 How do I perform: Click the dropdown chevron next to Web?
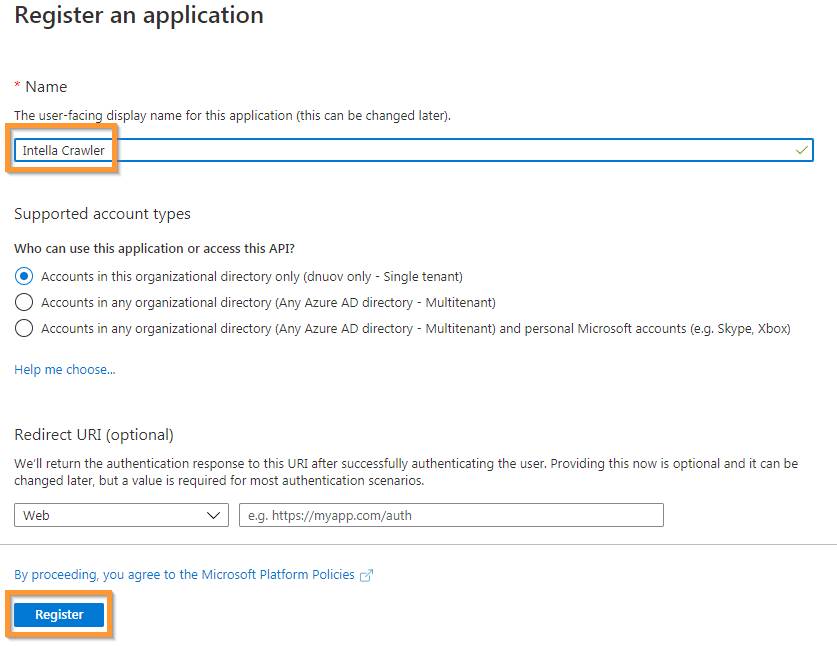click(213, 515)
